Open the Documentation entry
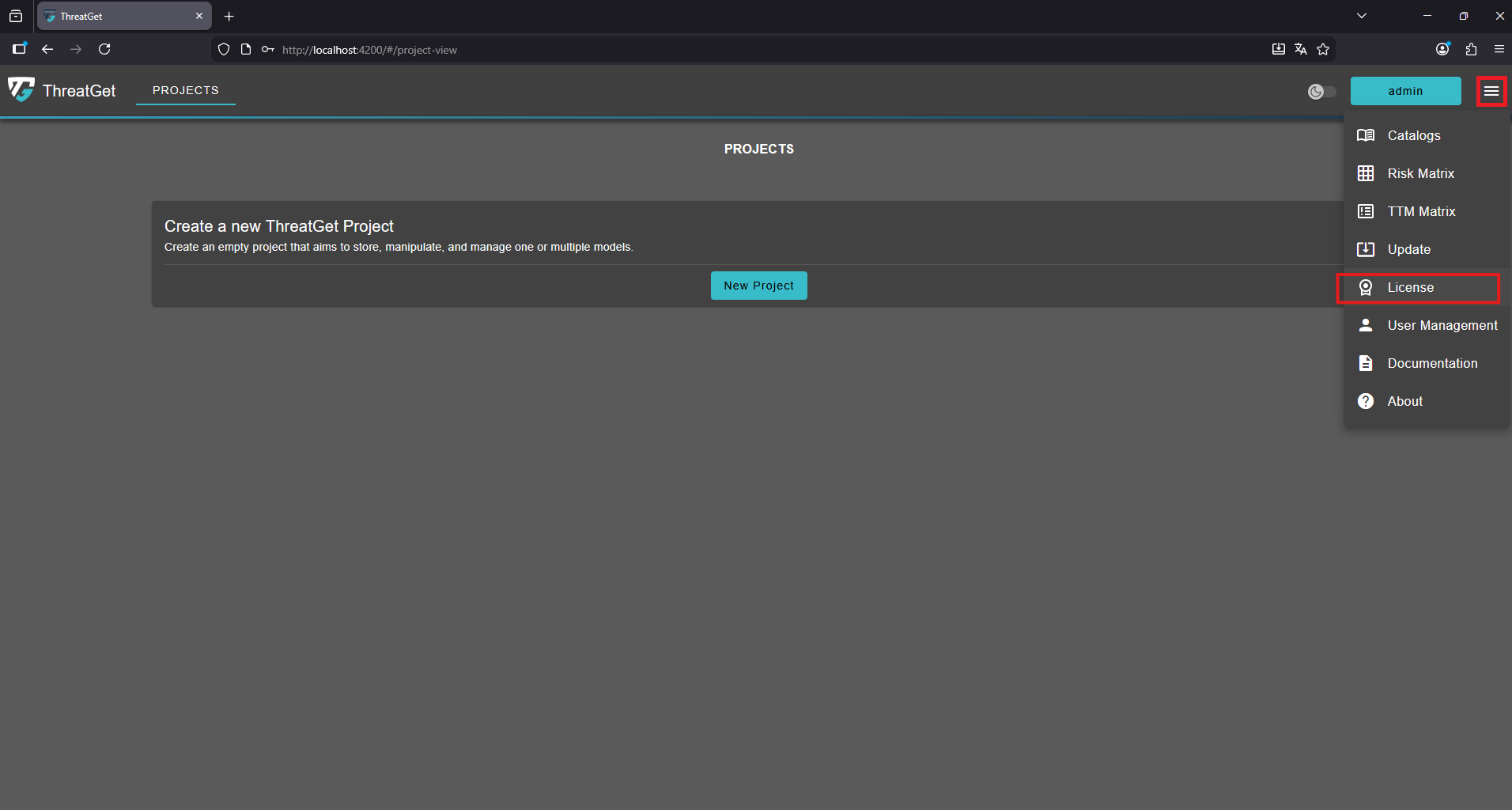This screenshot has height=810, width=1512. click(x=1431, y=363)
